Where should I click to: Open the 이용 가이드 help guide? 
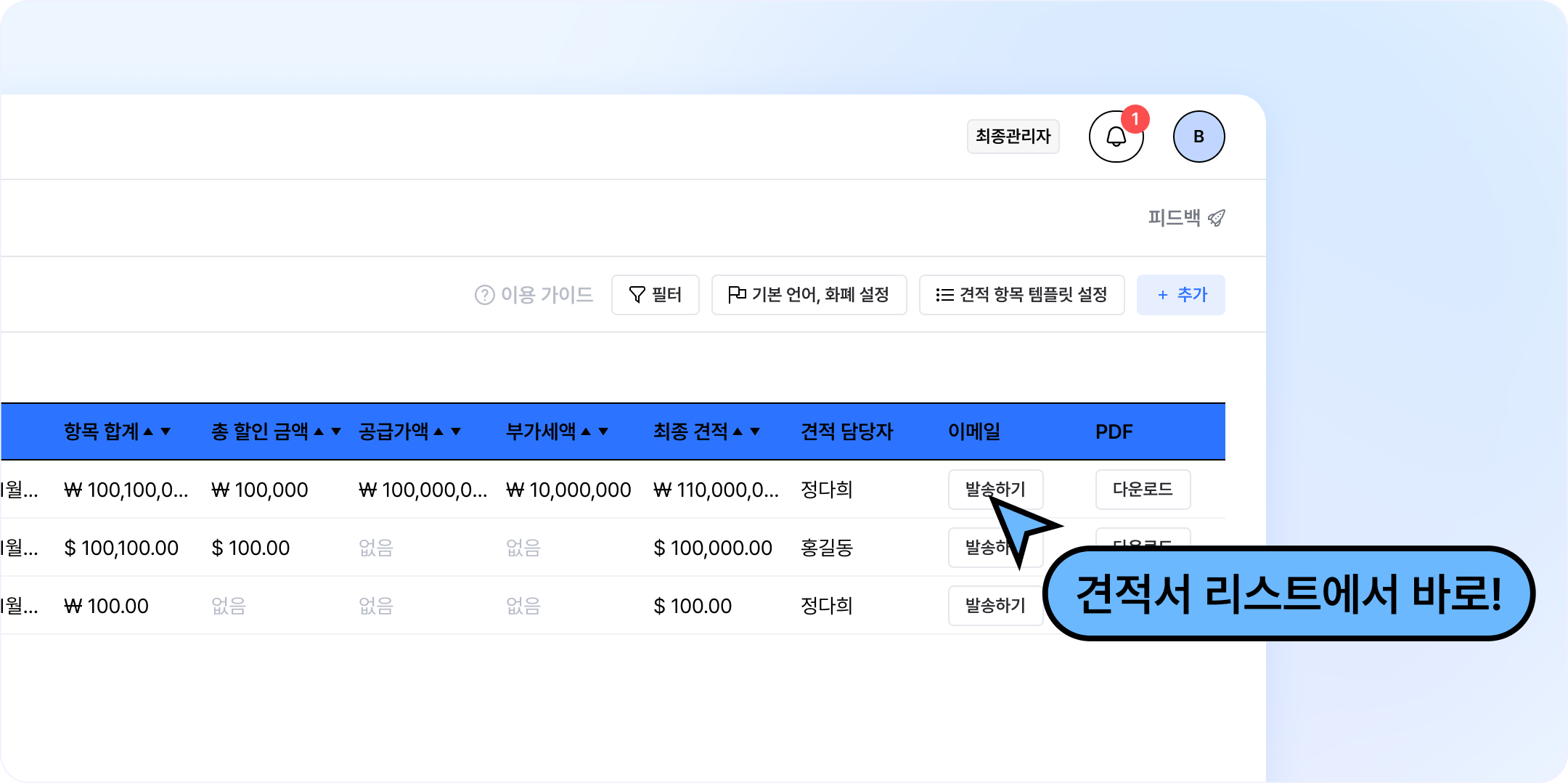[534, 295]
